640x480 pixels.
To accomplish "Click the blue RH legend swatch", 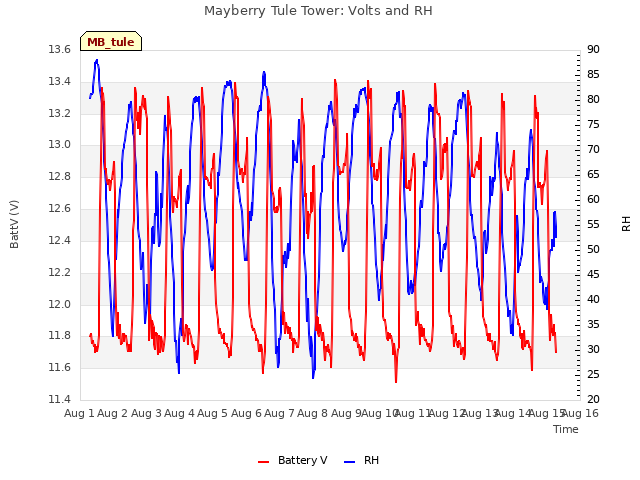I will [350, 462].
